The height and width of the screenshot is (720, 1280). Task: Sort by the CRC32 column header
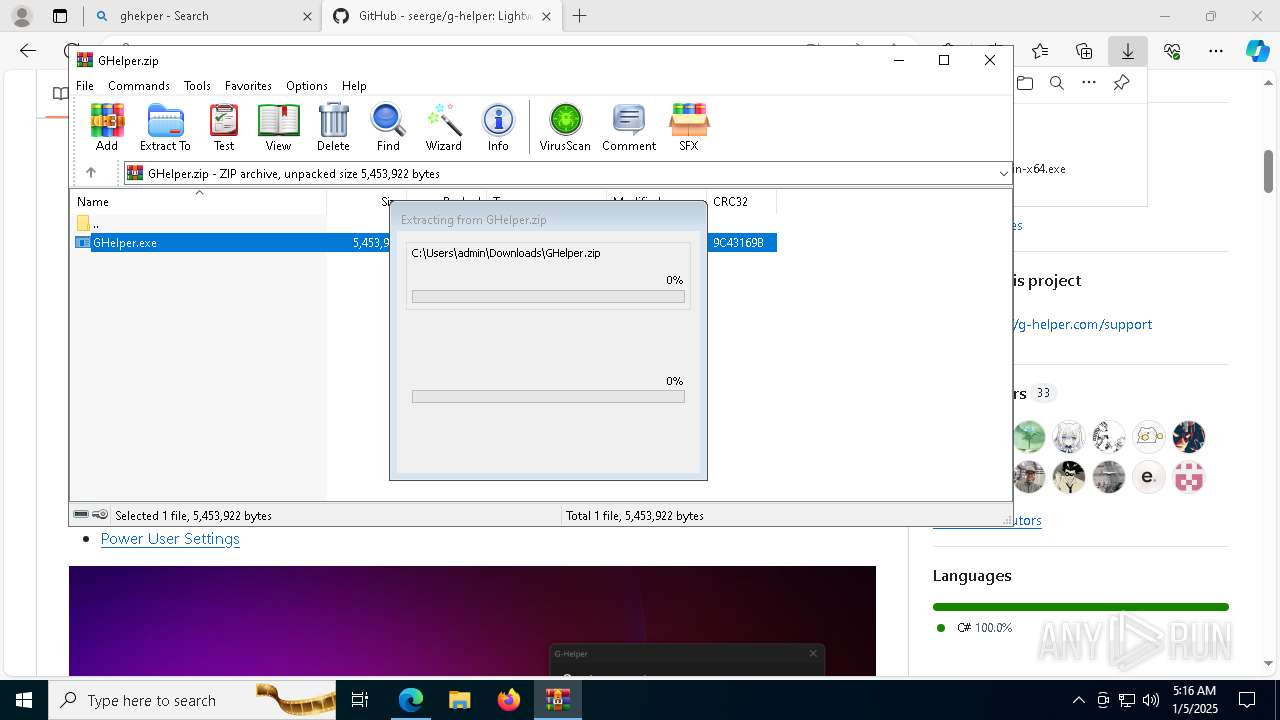(741, 201)
